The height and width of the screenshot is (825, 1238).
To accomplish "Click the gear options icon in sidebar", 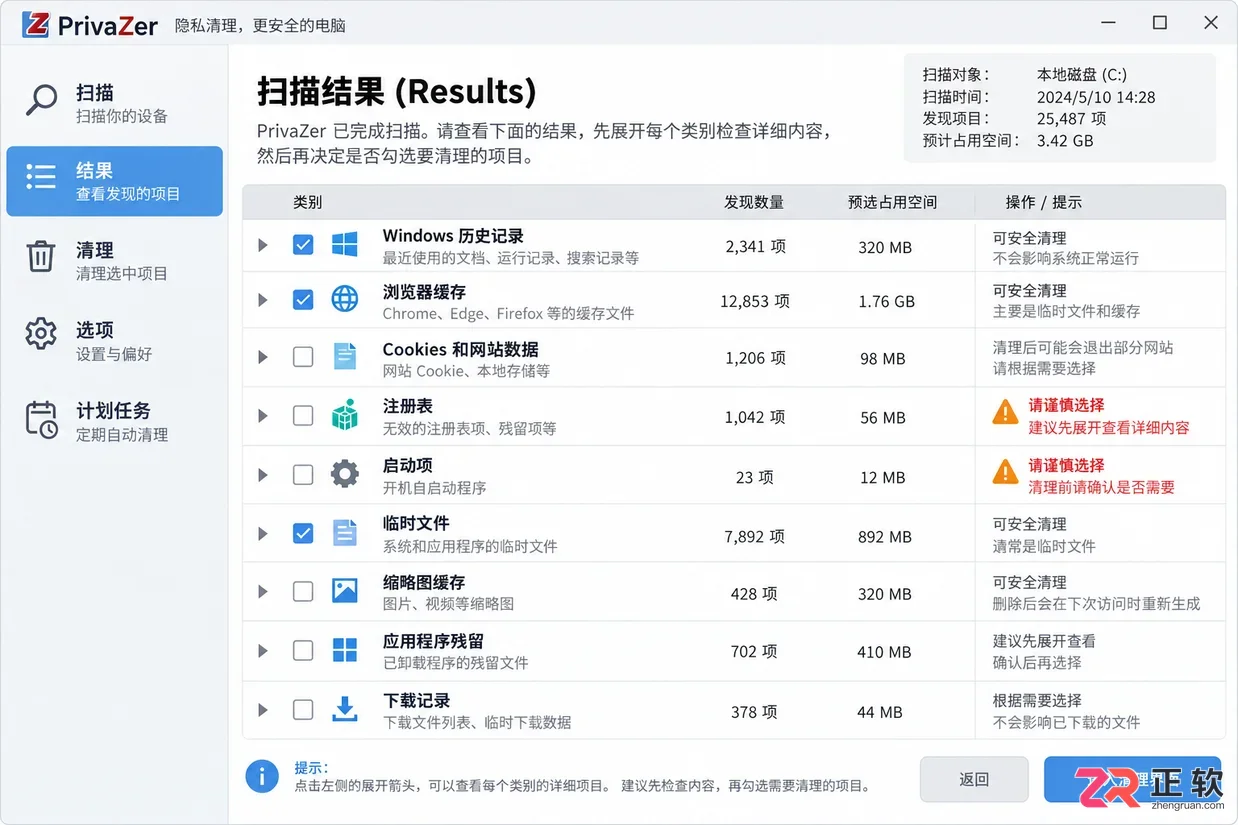I will [x=41, y=334].
